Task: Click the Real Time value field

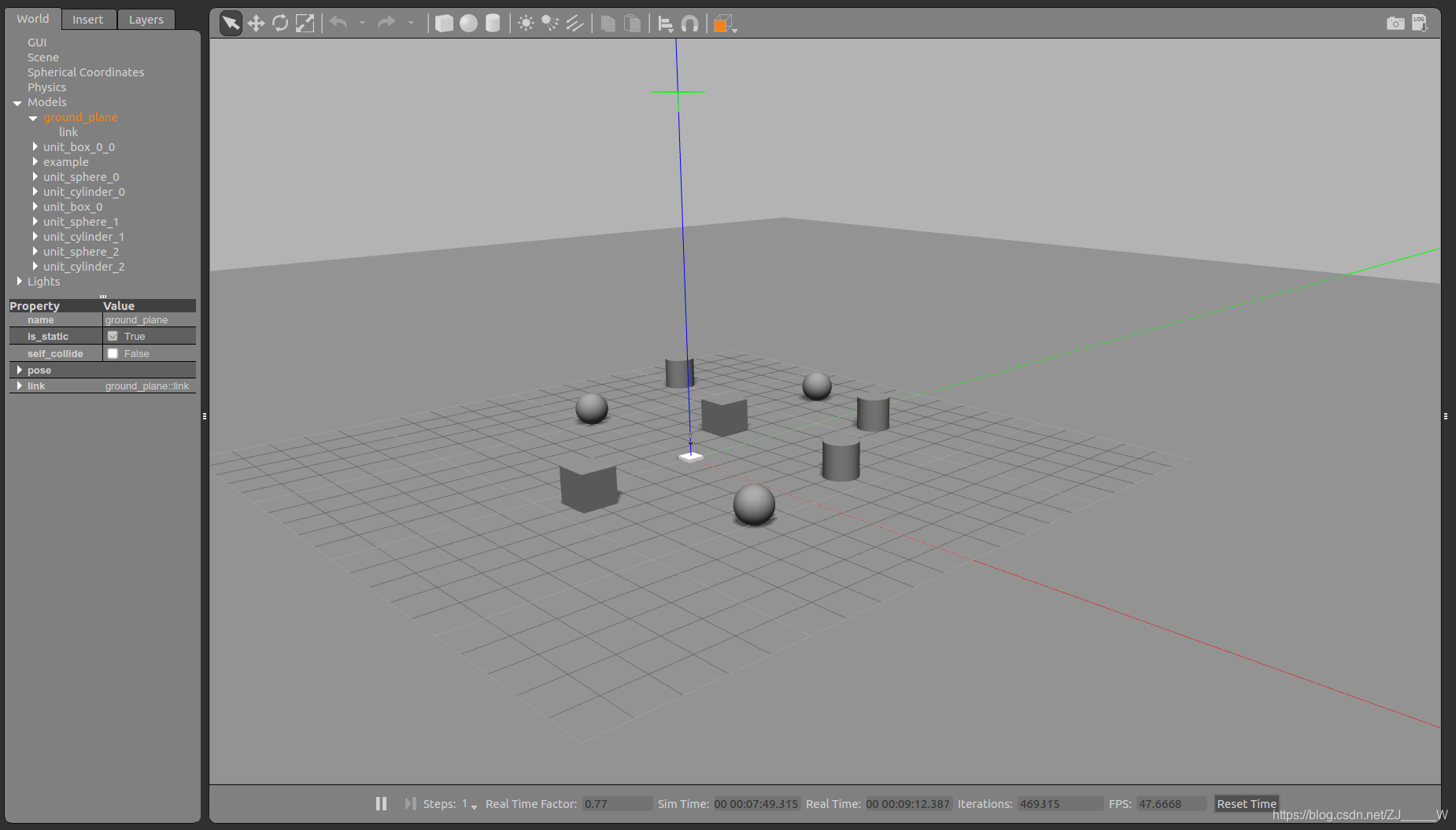Action: 908,804
